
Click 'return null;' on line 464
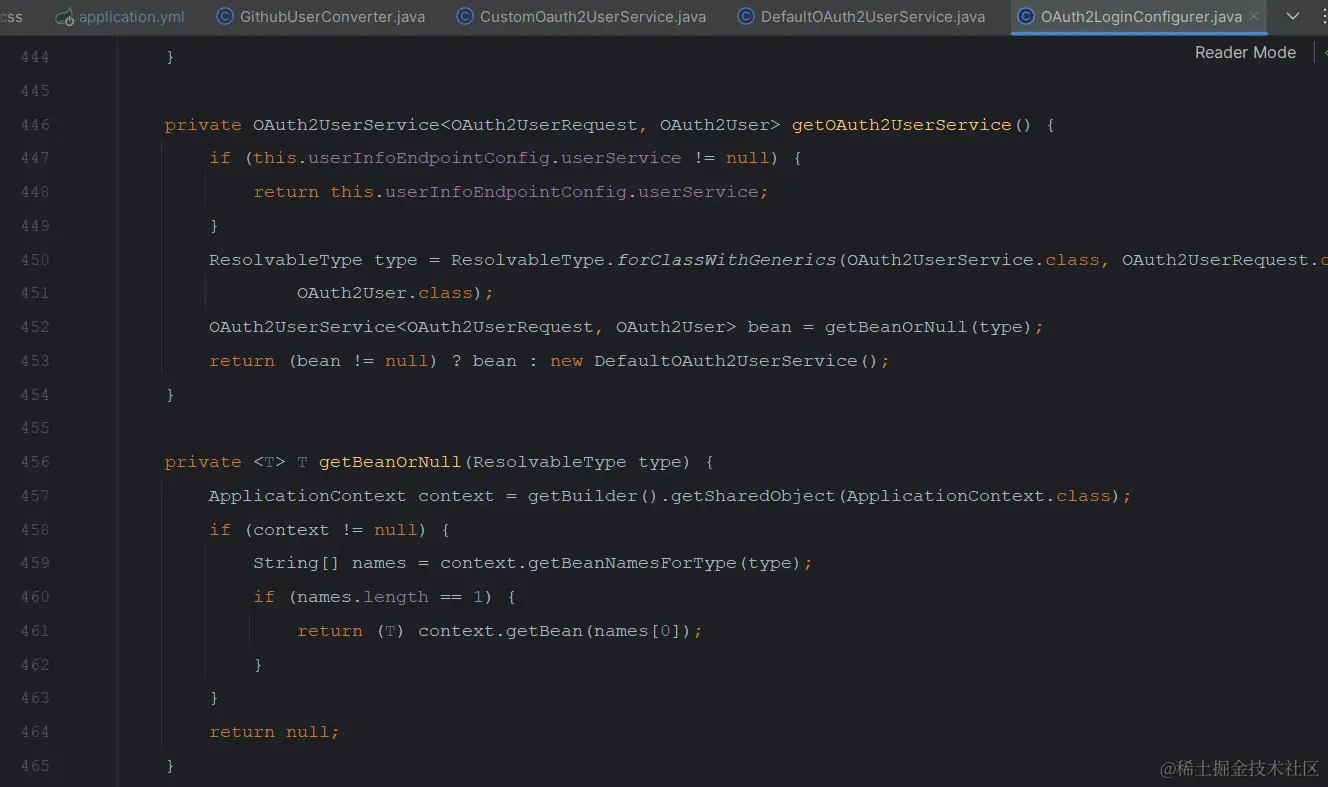pos(274,732)
